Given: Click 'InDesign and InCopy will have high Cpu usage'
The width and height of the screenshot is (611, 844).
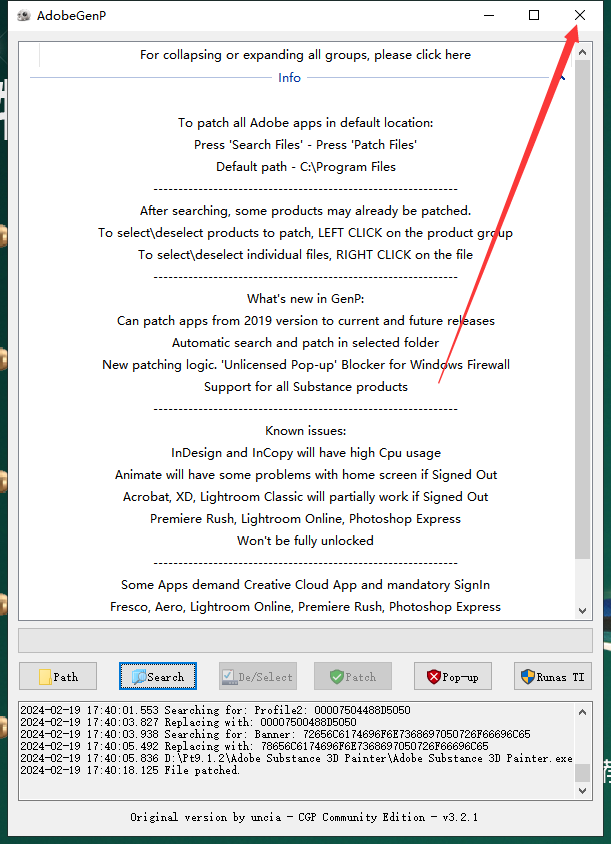Looking at the screenshot, I should (306, 453).
